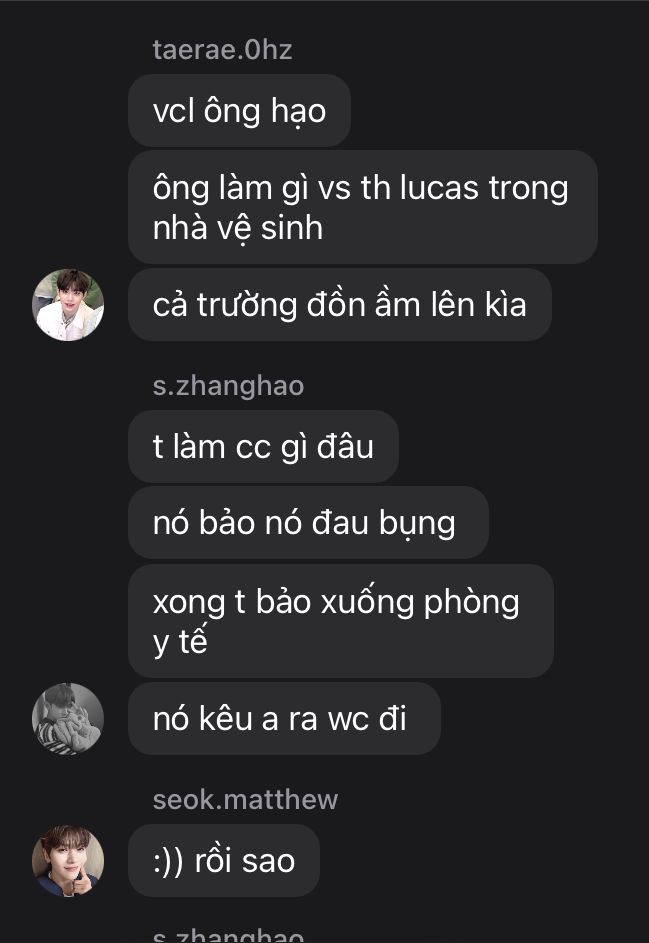Tap the 'nó kêu a ra wc đi' bubble
The image size is (649, 943).
(x=284, y=719)
